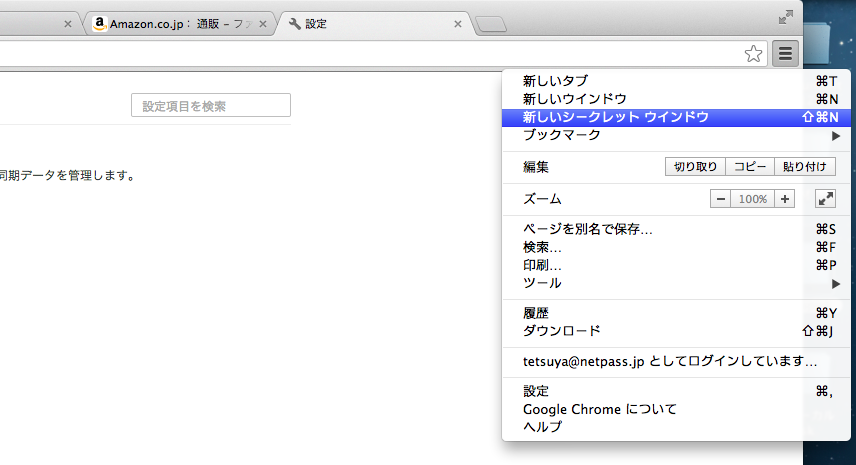Open the Chrome hamburger menu button

(x=785, y=53)
